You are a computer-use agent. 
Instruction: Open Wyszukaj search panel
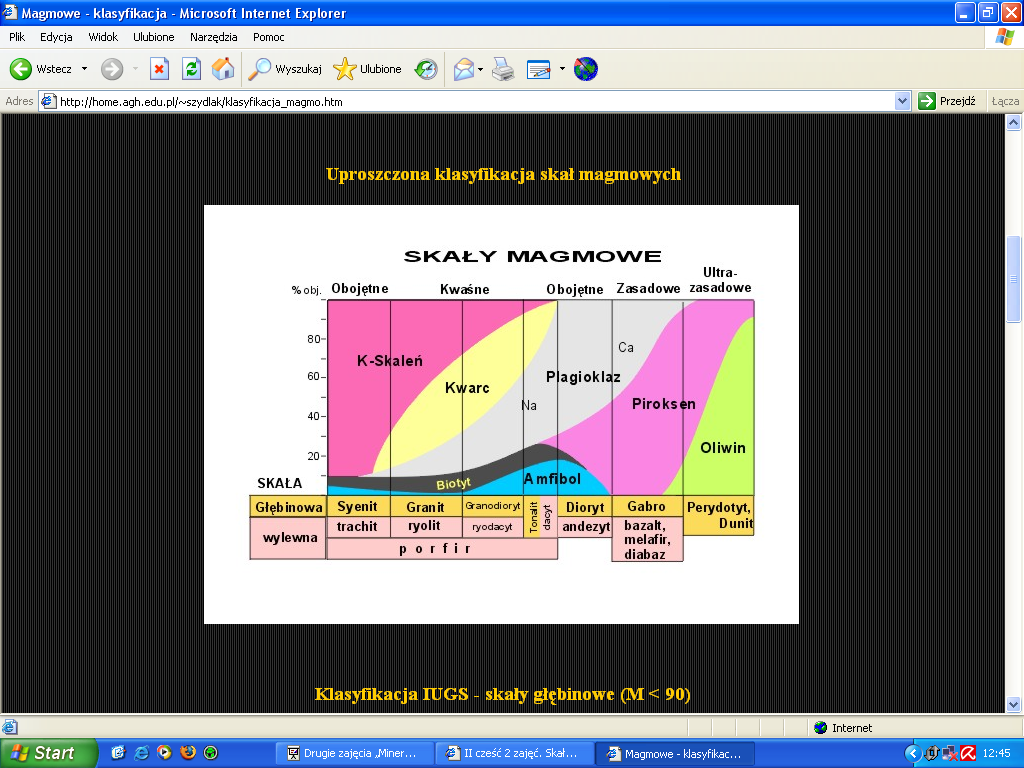click(286, 69)
